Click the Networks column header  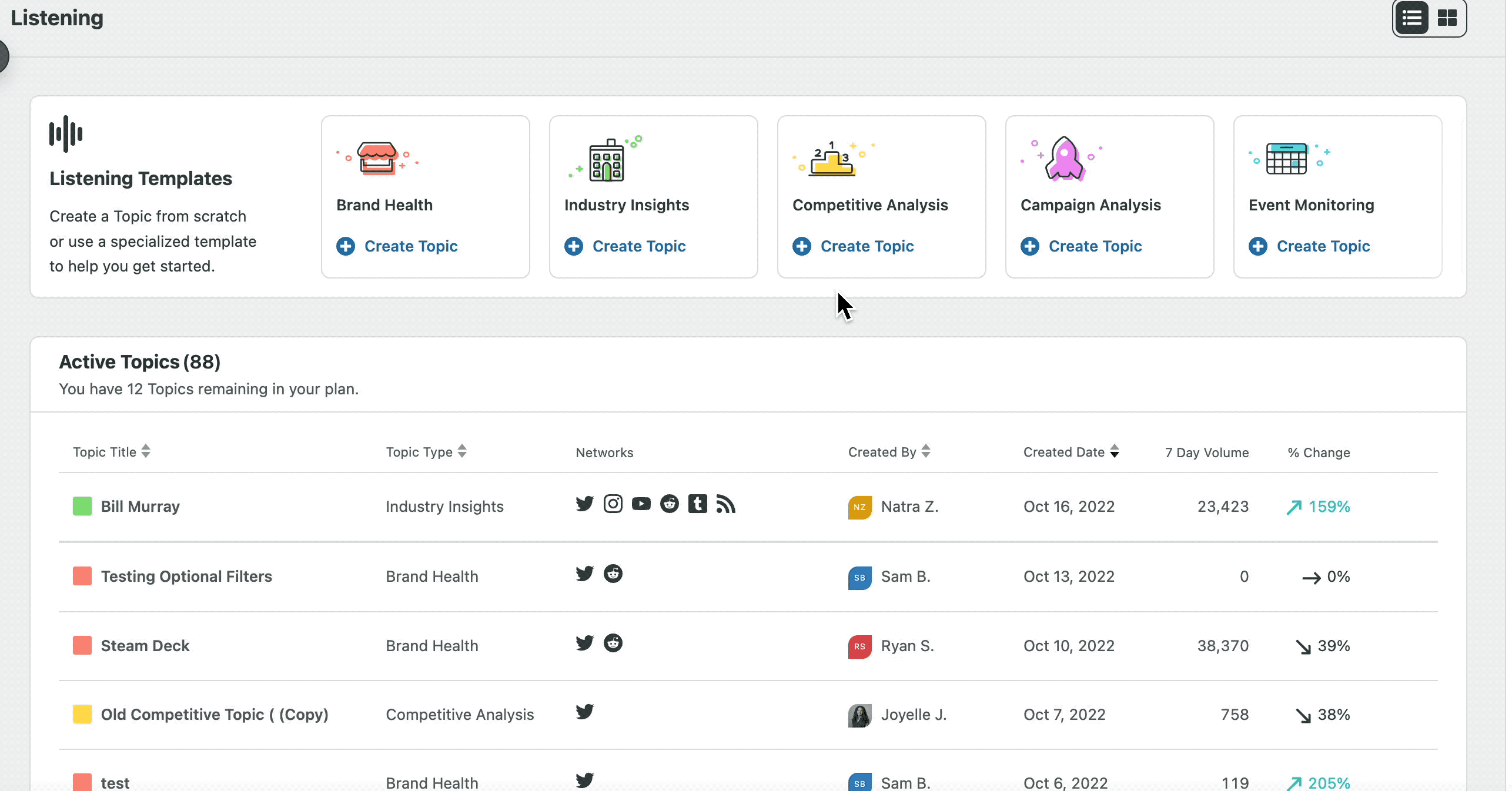[604, 453]
